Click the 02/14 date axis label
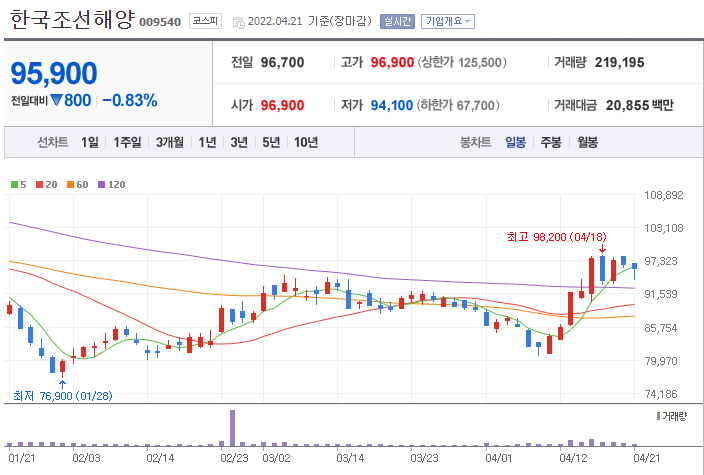Screen dimensions: 704x475 pos(160,458)
